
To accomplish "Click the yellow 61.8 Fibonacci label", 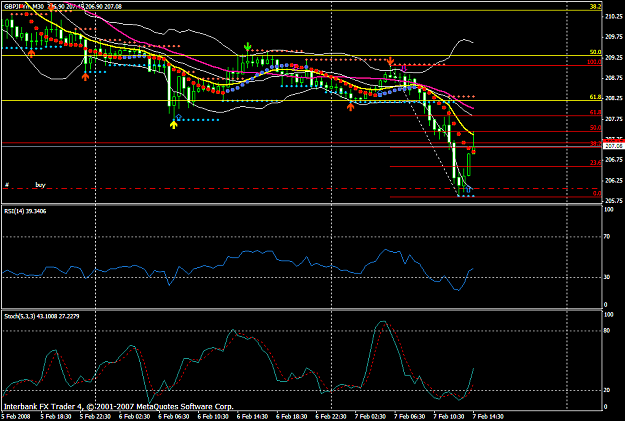I will click(596, 97).
